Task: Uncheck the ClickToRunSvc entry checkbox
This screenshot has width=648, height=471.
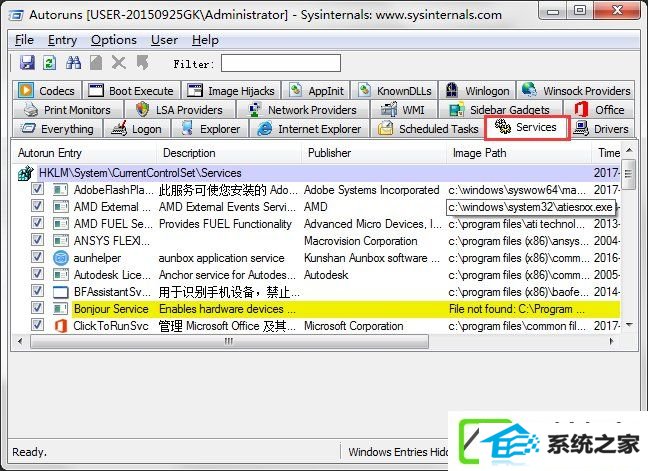Action: coord(37,325)
